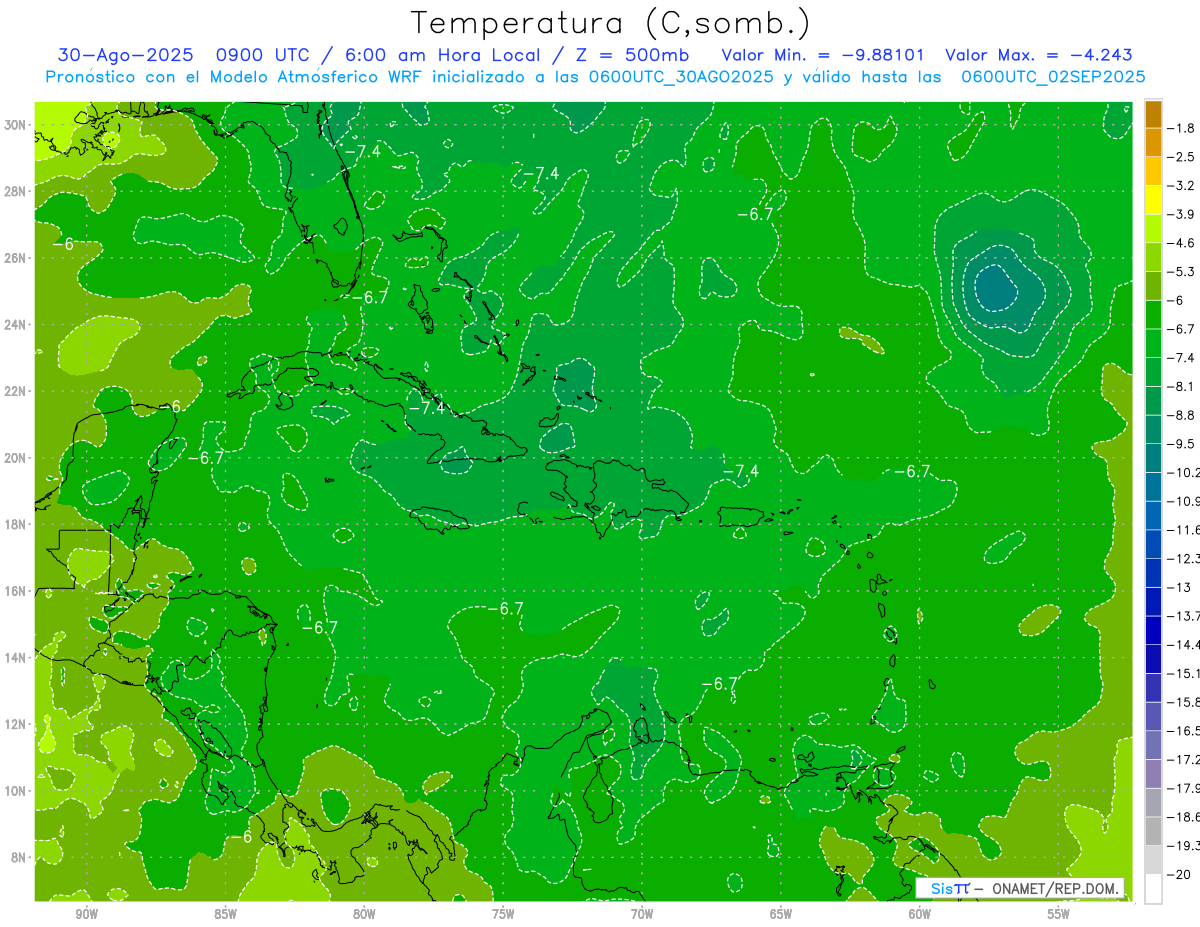Click the "-1.8" legend label
The height and width of the screenshot is (927, 1200).
pos(1182,128)
